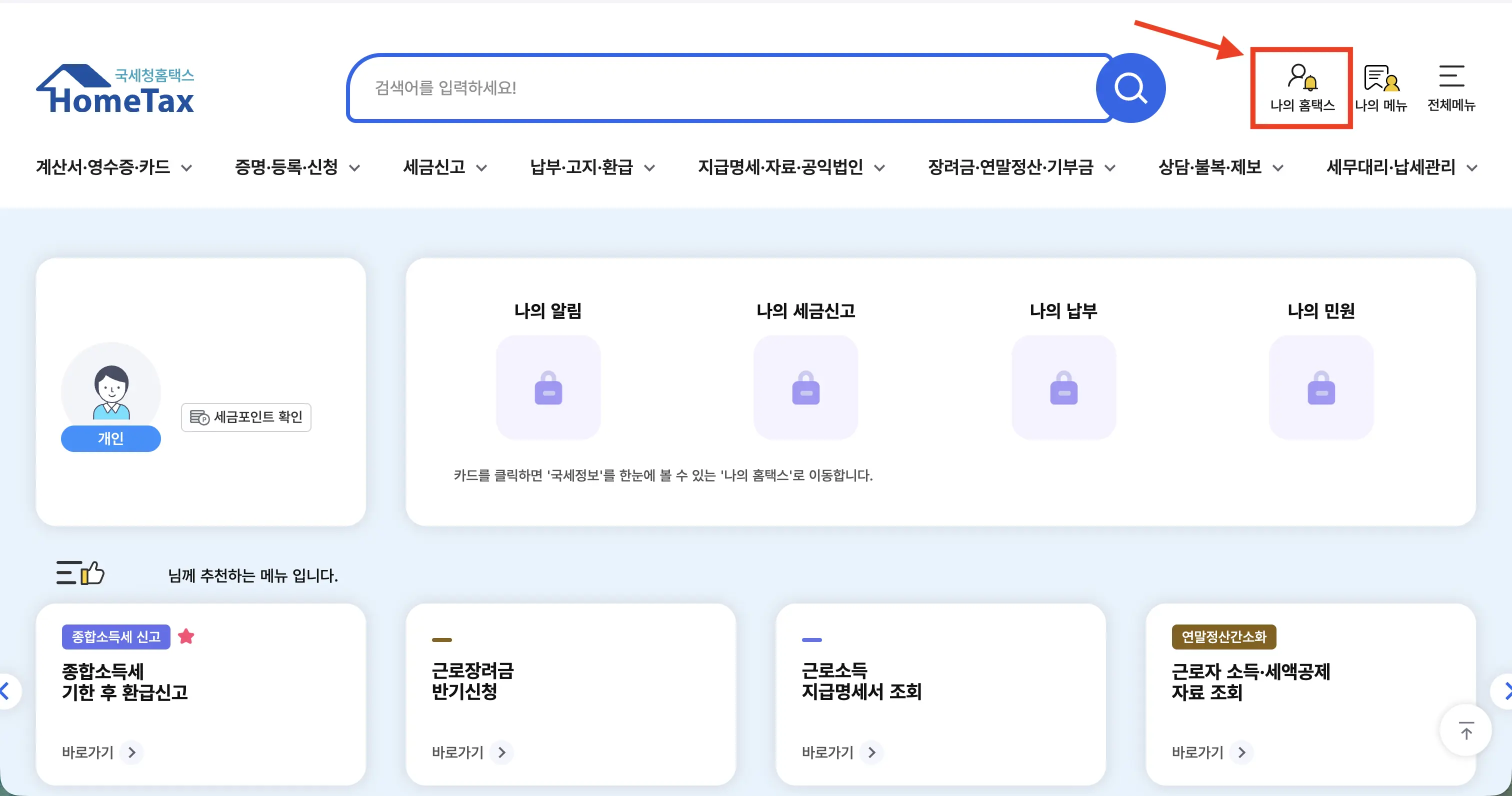Select the locked 나의 알림 card icon
1512x796 pixels.
click(547, 387)
